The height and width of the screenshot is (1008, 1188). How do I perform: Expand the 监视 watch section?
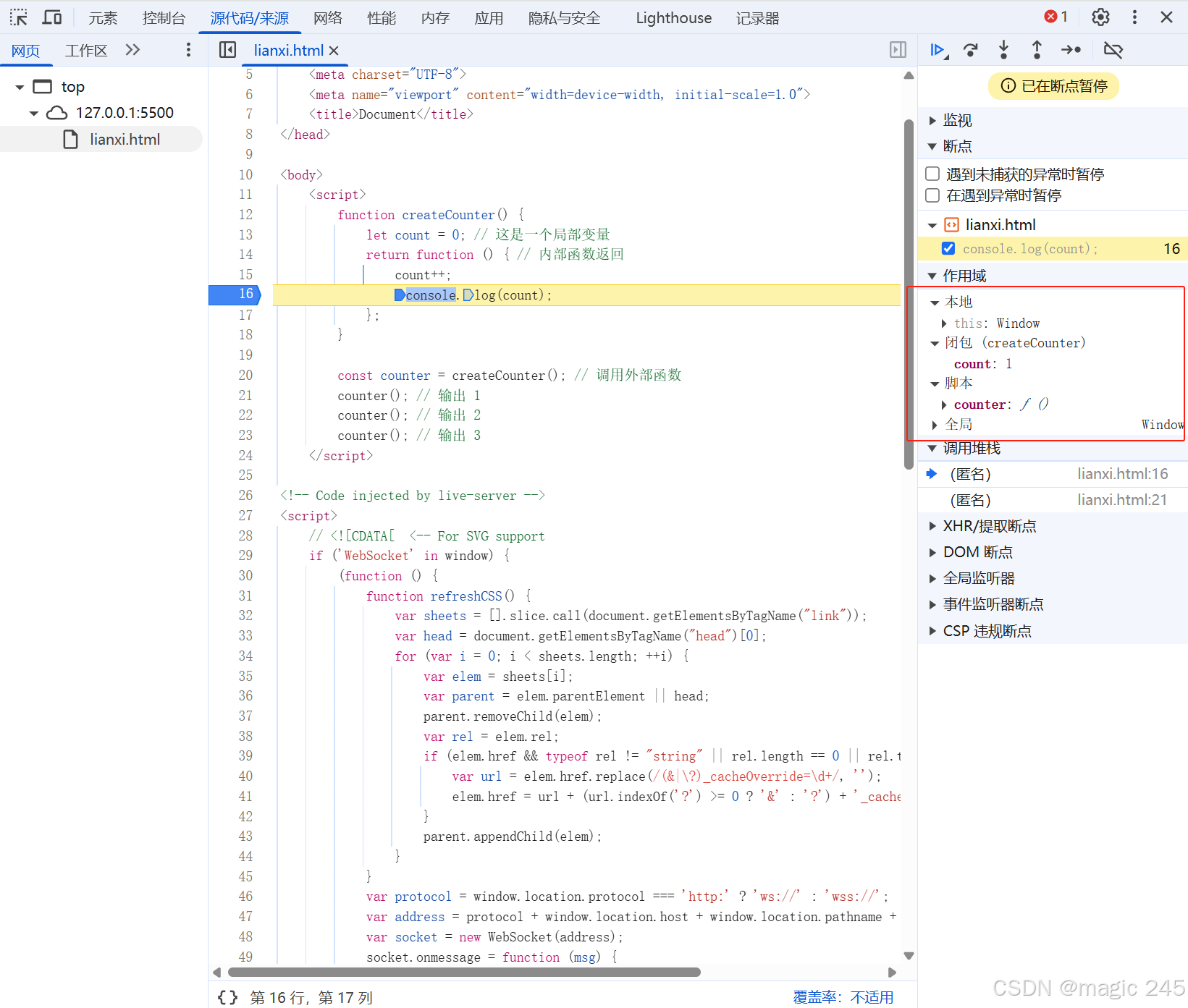(x=932, y=120)
